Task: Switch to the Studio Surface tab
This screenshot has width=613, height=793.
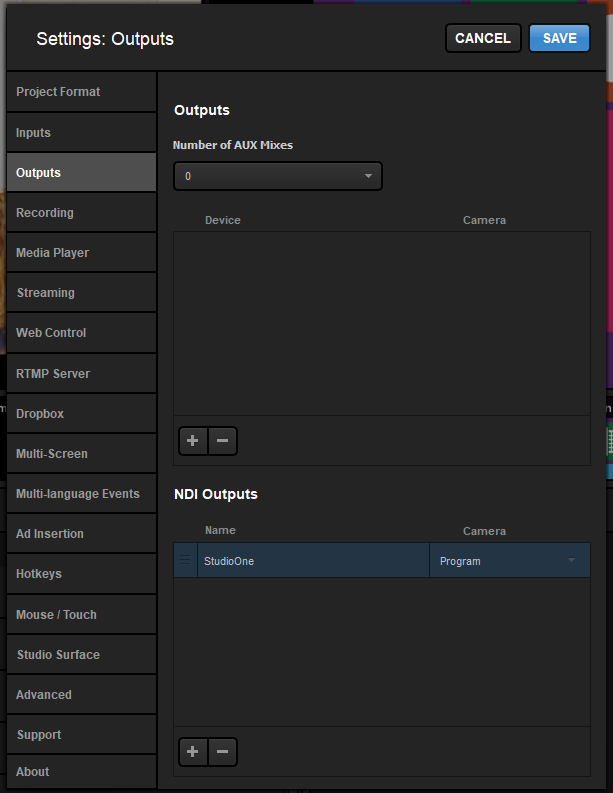Action: click(81, 655)
